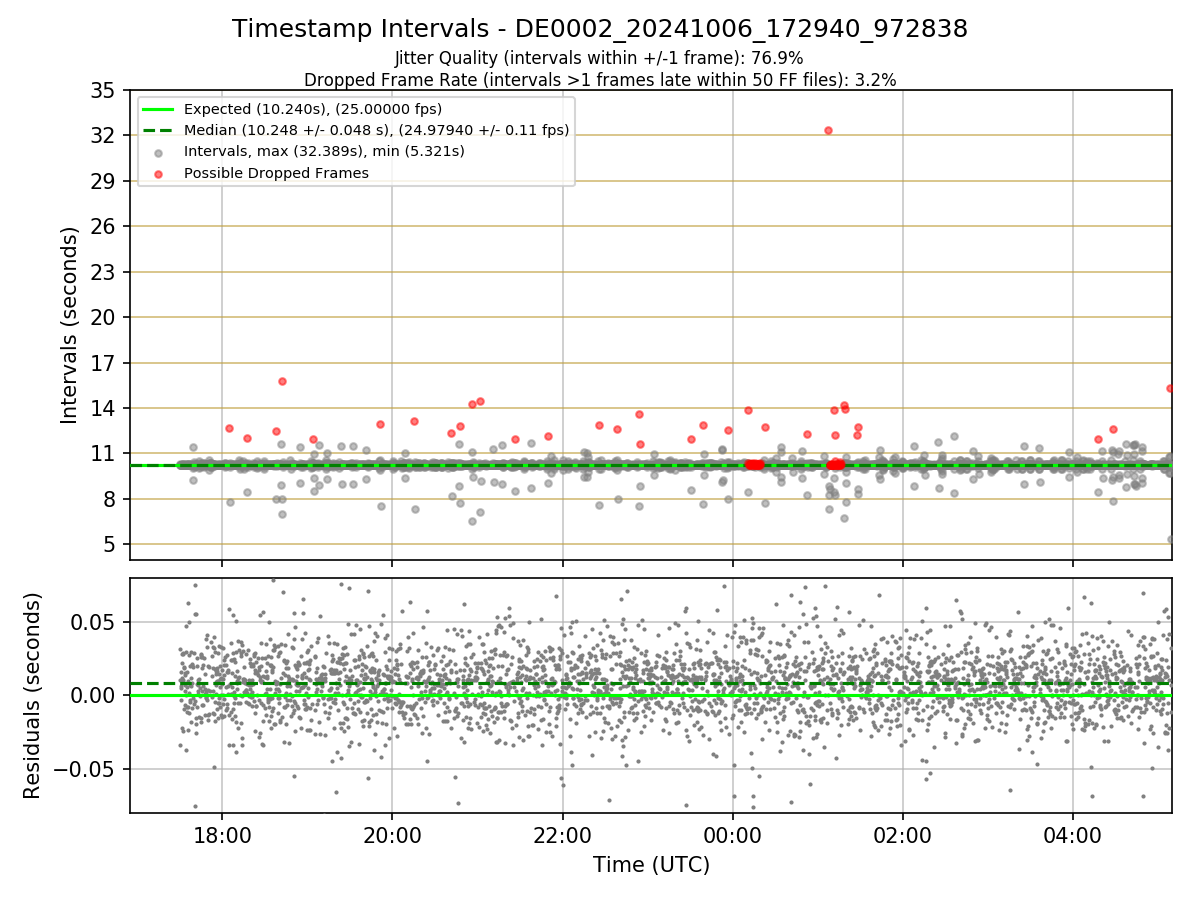Image resolution: width=1200 pixels, height=900 pixels.
Task: Click the gray minimum point near 5.3s at right edge
Action: [1170, 540]
